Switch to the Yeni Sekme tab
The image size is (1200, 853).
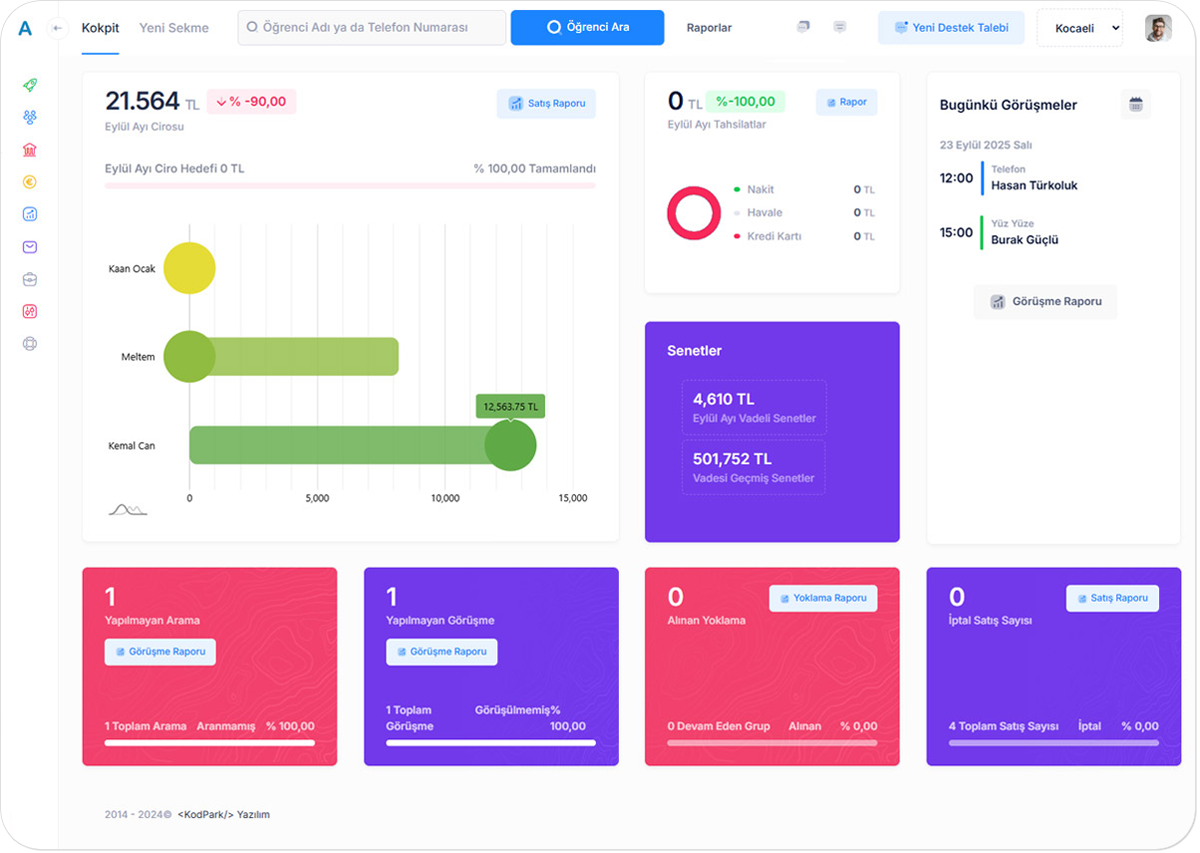tap(174, 28)
